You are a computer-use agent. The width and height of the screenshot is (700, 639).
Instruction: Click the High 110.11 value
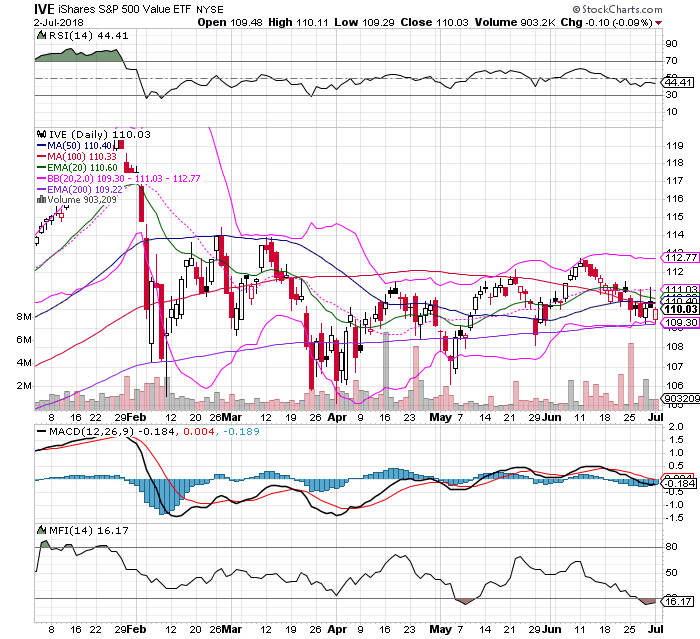click(299, 22)
